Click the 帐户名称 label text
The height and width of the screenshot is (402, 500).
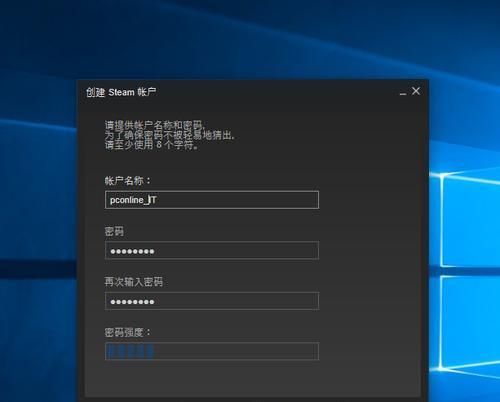(127, 181)
